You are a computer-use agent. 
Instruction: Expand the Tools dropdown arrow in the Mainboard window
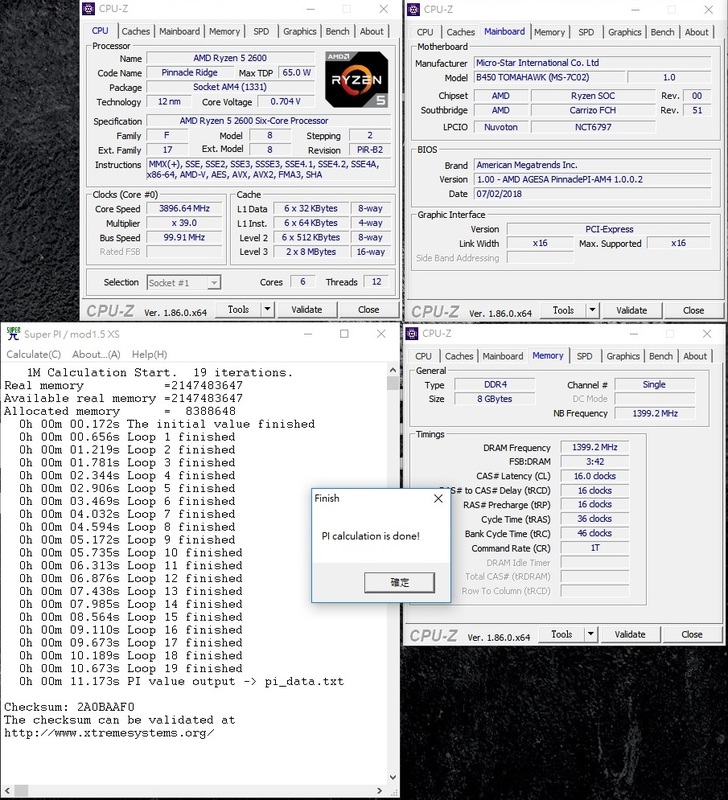coord(595,310)
